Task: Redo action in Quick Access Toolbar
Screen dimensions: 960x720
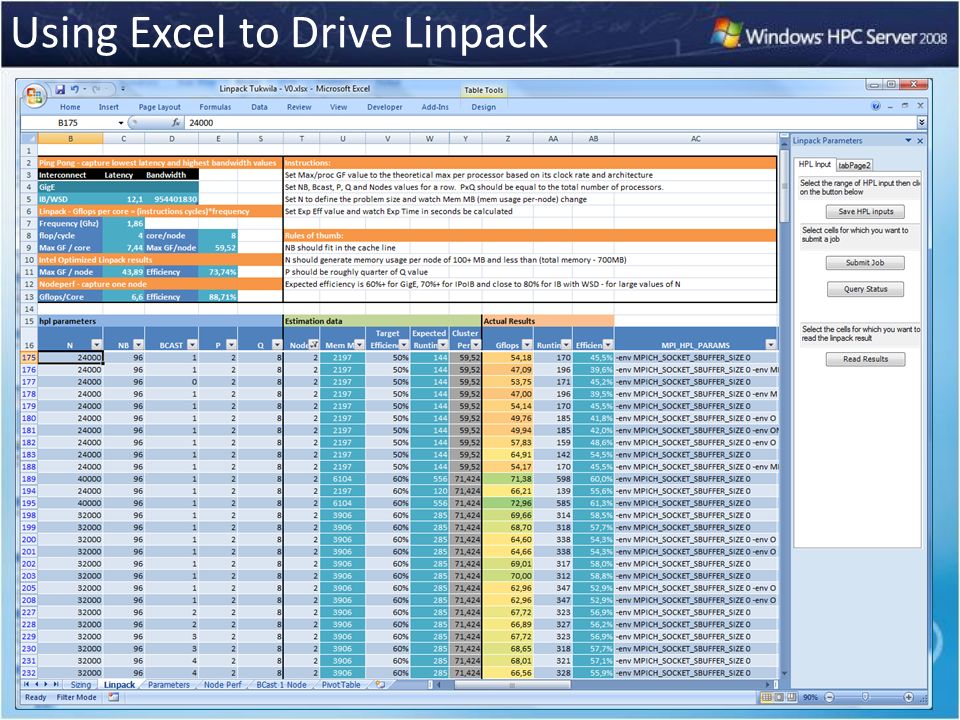Action: 97,89
